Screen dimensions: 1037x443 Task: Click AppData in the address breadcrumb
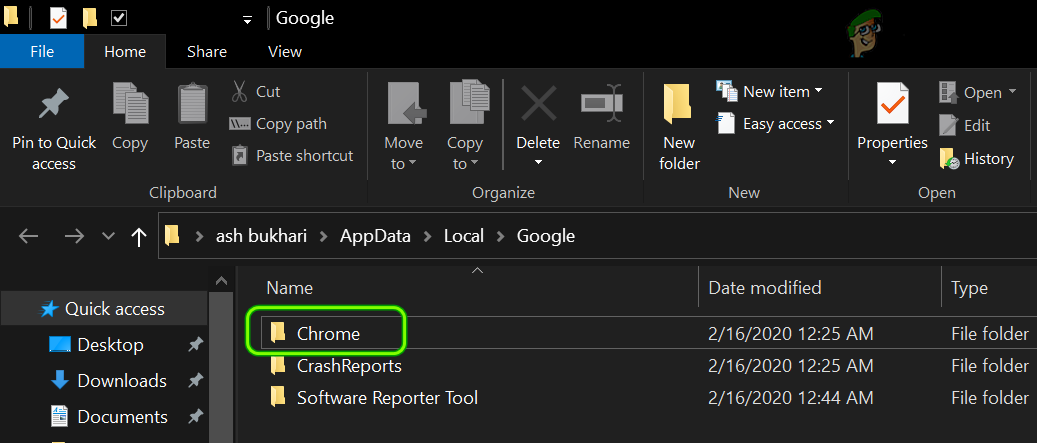380,236
